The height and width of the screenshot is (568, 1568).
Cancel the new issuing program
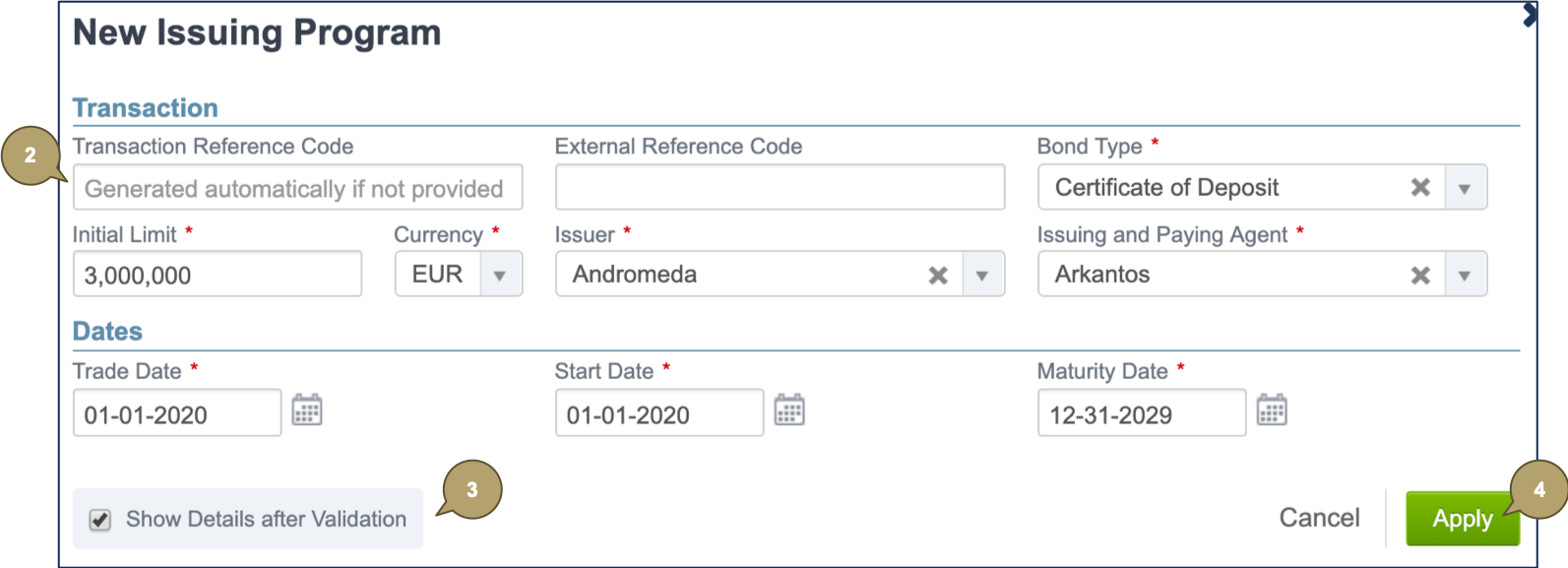1319,518
